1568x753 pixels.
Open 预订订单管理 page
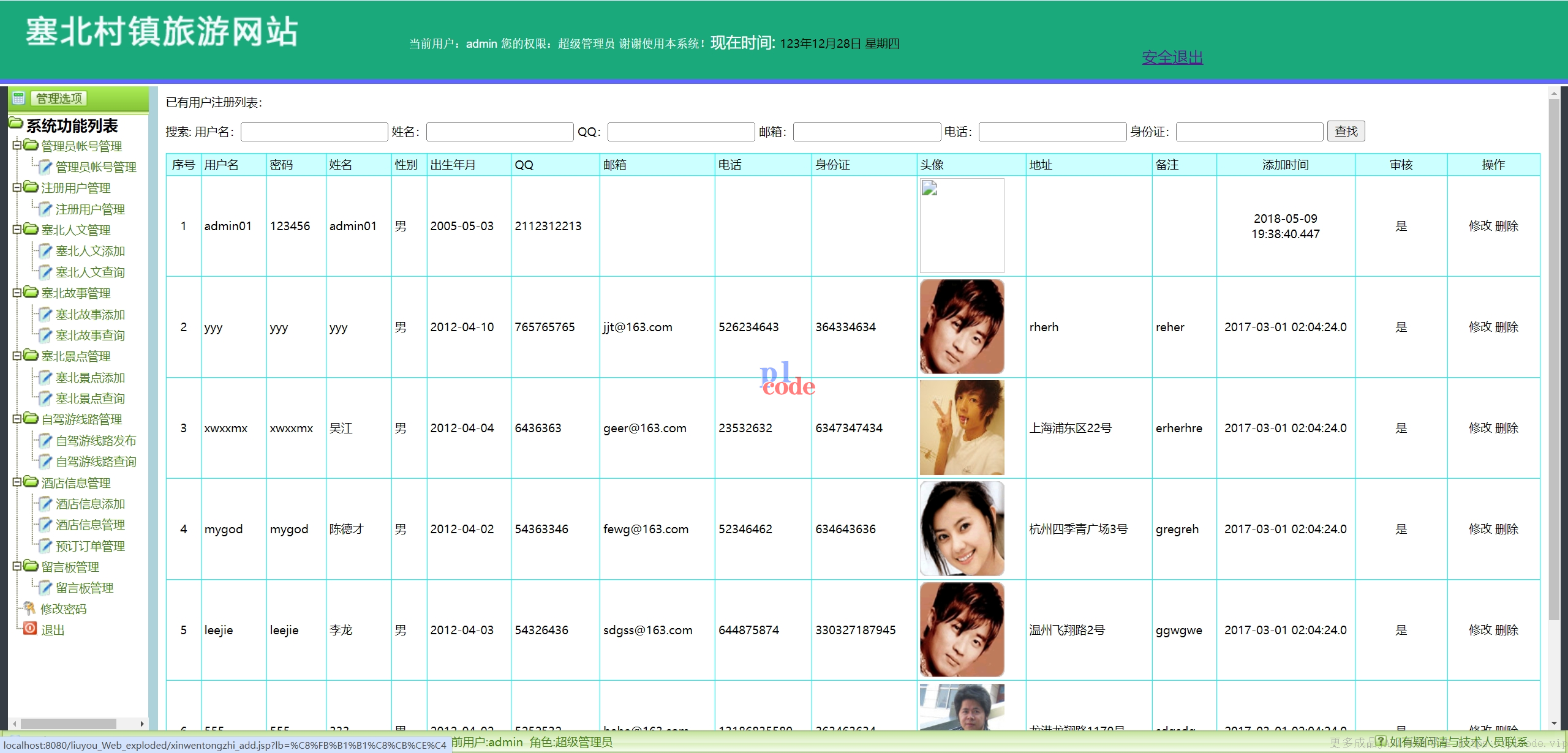90,546
